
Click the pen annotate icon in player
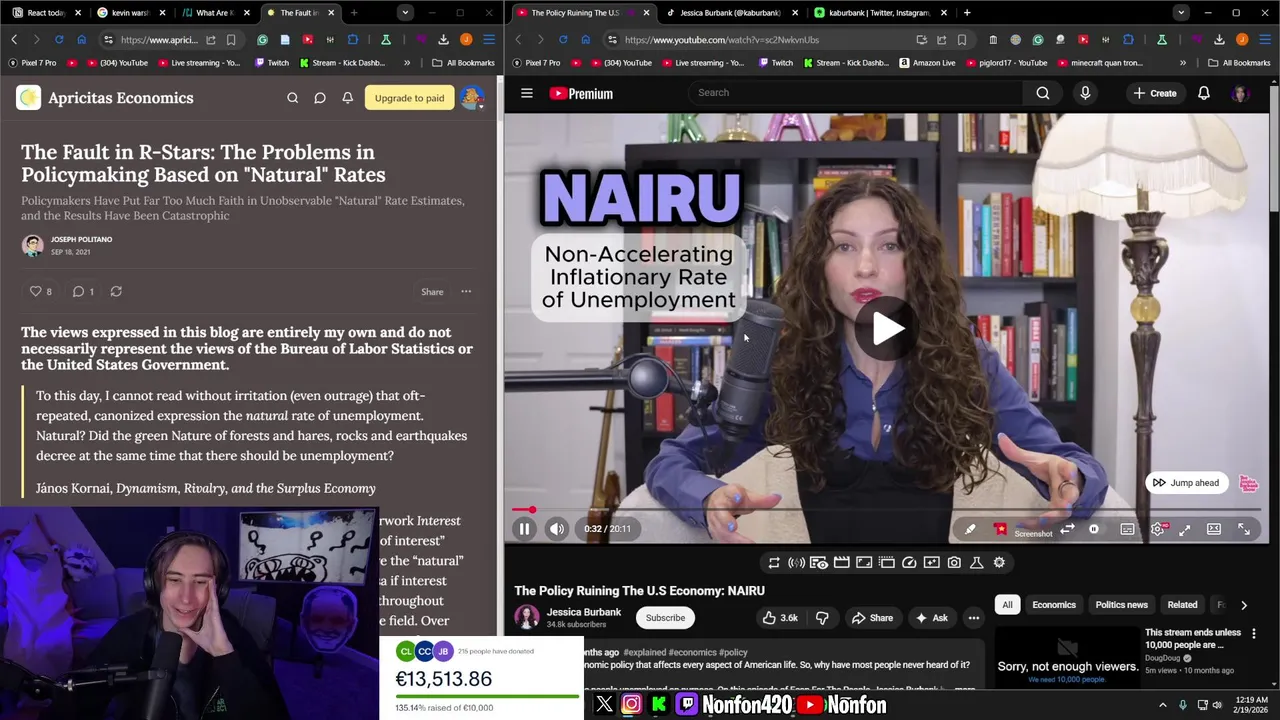click(970, 529)
